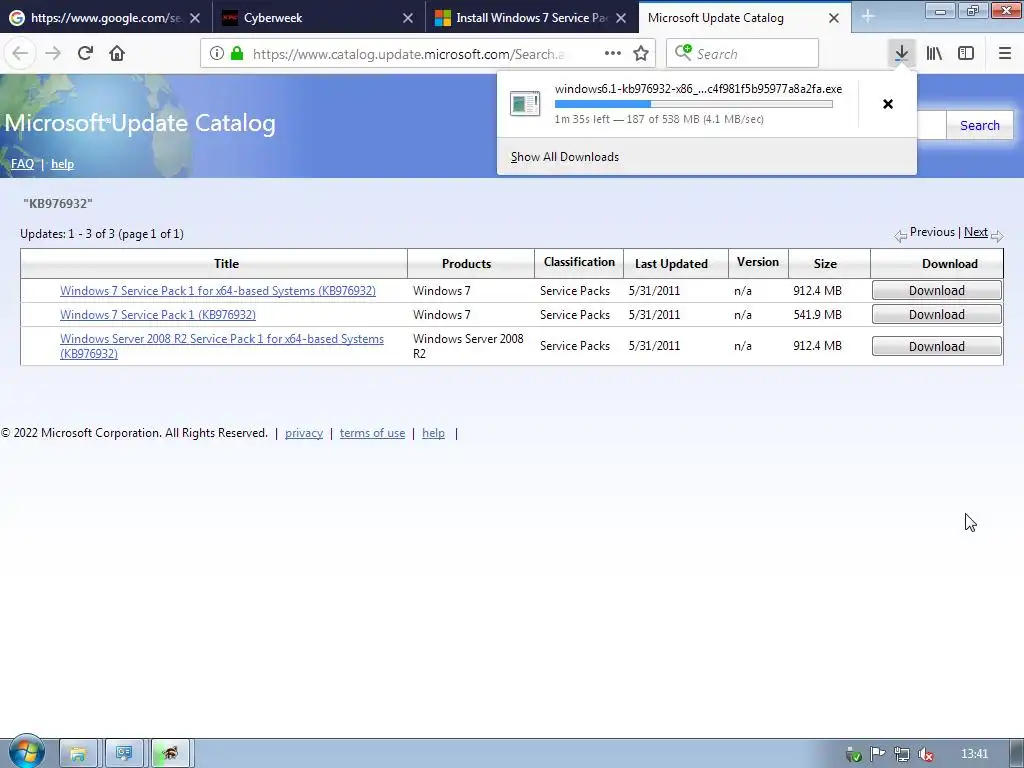Viewport: 1024px width, 768px height.
Task: Sort results by Title column
Action: [x=226, y=264]
